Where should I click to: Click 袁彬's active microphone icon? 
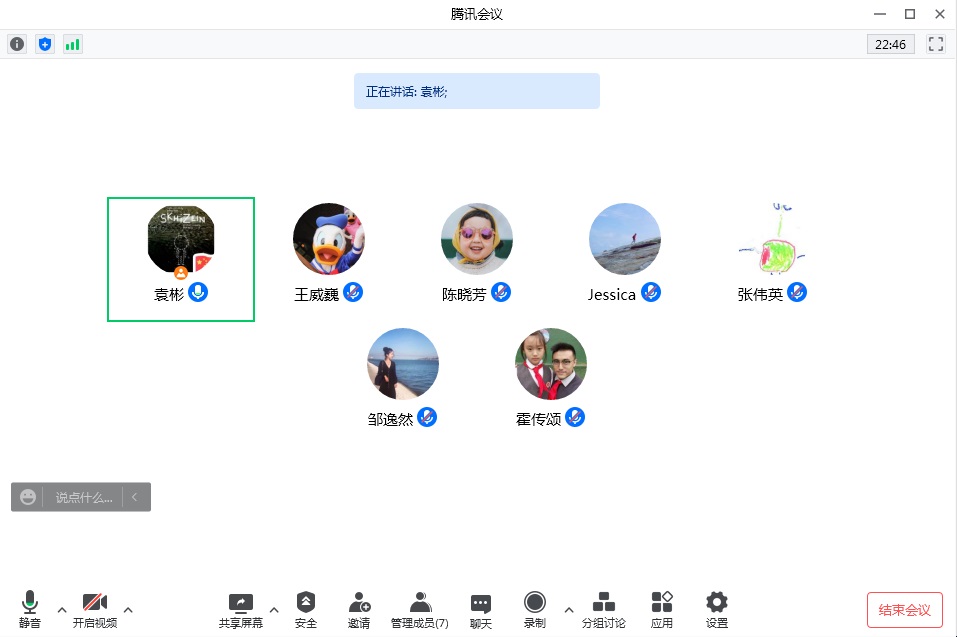click(x=198, y=292)
